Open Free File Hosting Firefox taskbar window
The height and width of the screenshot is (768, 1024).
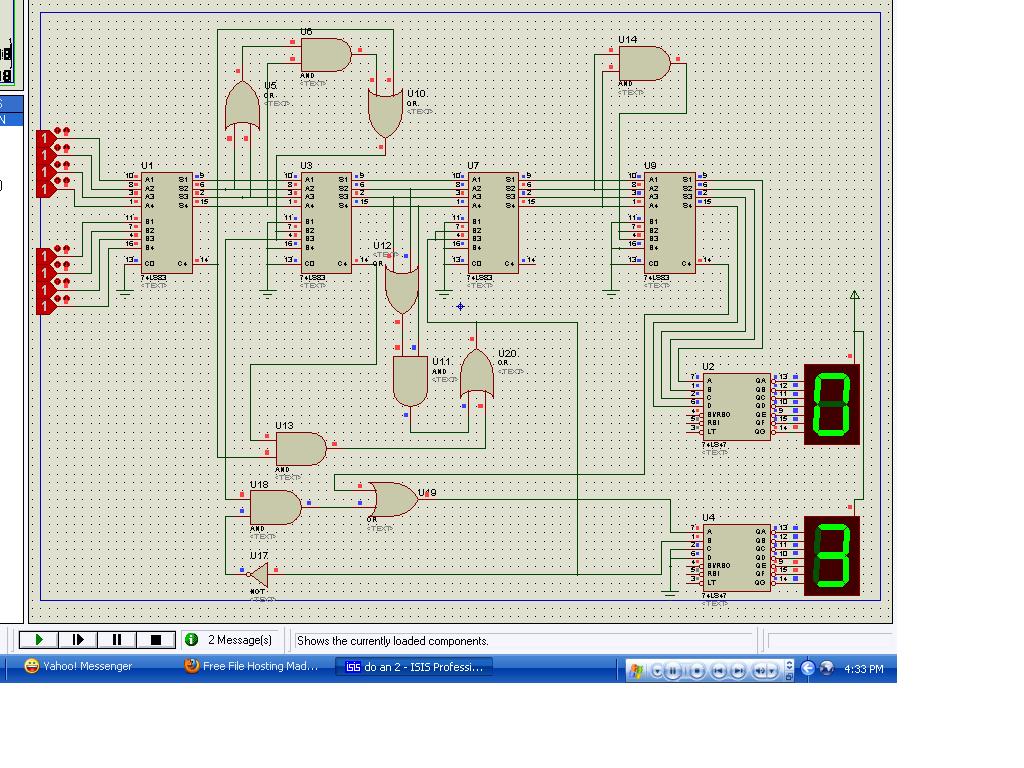[x=252, y=667]
